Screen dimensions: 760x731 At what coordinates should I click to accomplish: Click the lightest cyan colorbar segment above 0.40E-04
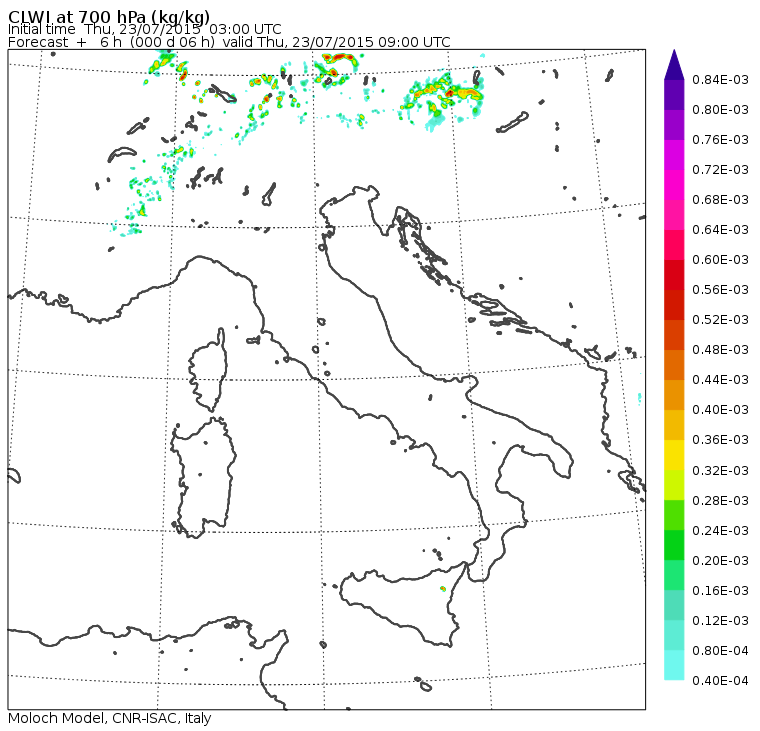pyautogui.click(x=674, y=666)
